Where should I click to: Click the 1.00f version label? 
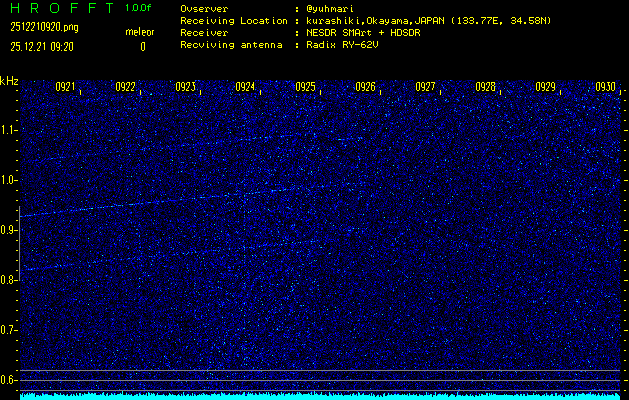[x=139, y=8]
